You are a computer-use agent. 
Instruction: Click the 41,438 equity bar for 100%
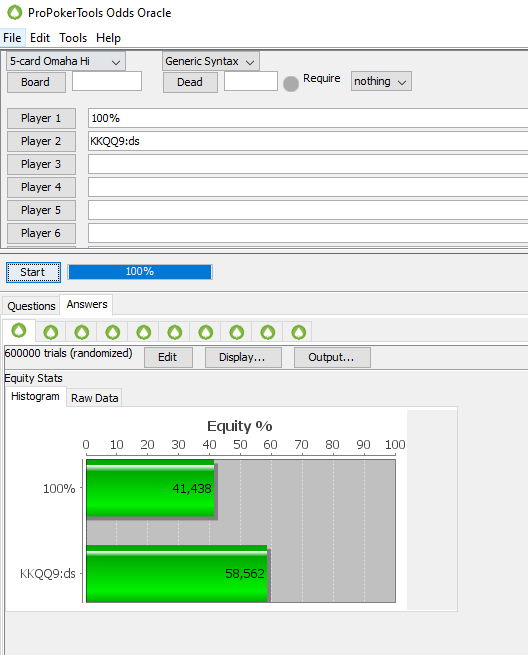(x=150, y=488)
